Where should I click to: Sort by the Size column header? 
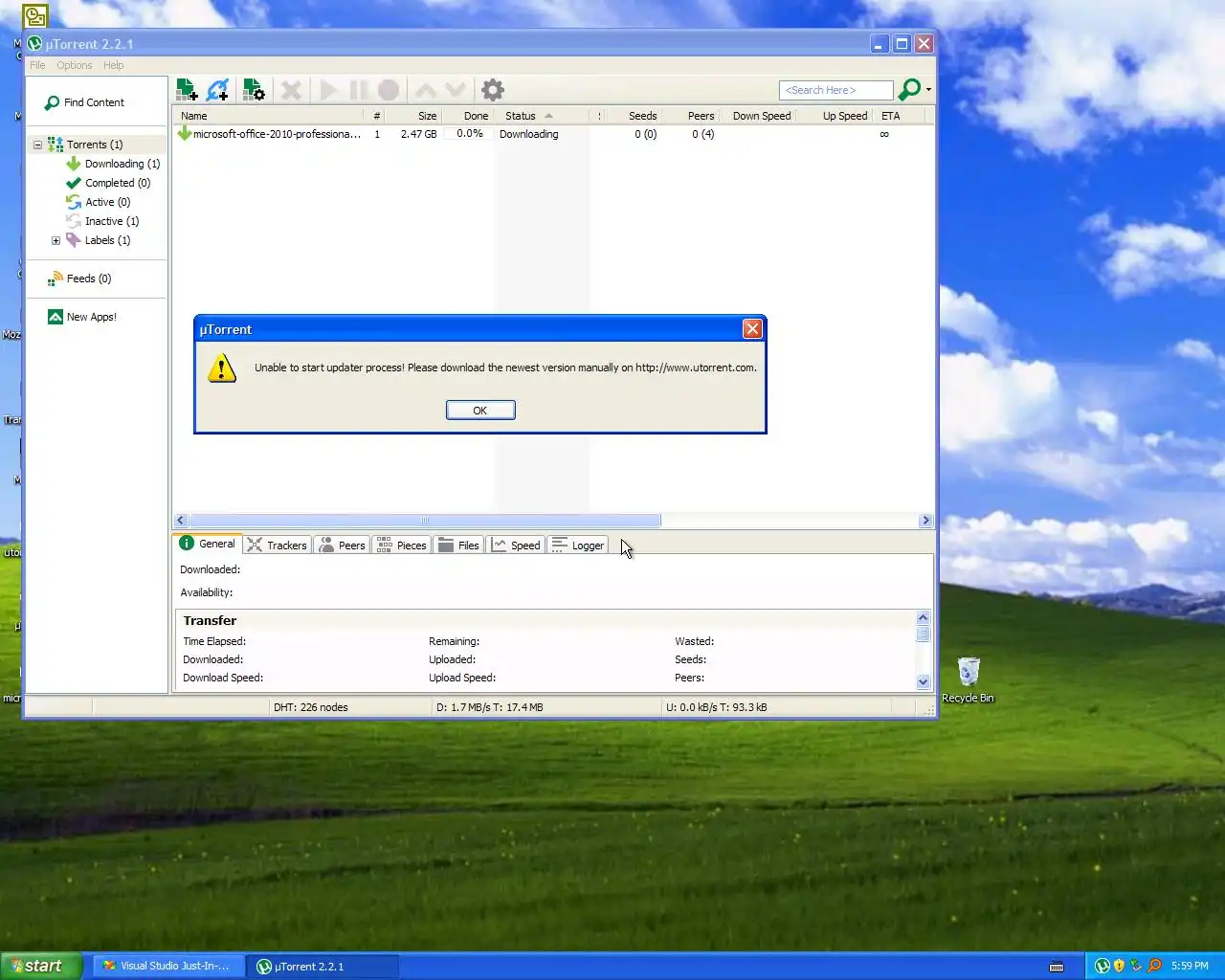pyautogui.click(x=413, y=116)
